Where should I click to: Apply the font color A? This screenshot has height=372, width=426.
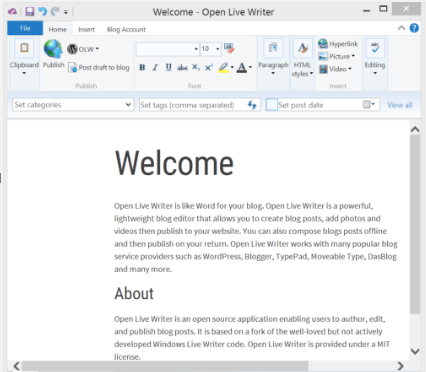(x=242, y=67)
